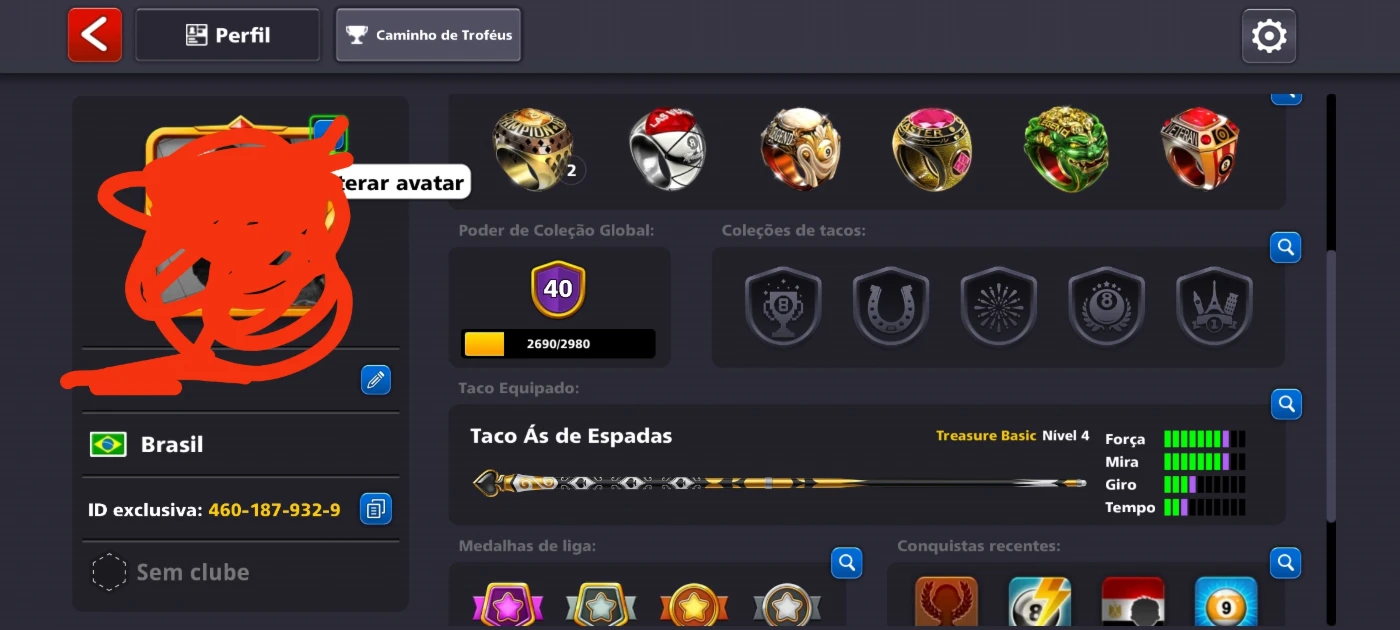The height and width of the screenshot is (630, 1400).
Task: Copy the exclusive ID using copy icon
Action: (375, 509)
